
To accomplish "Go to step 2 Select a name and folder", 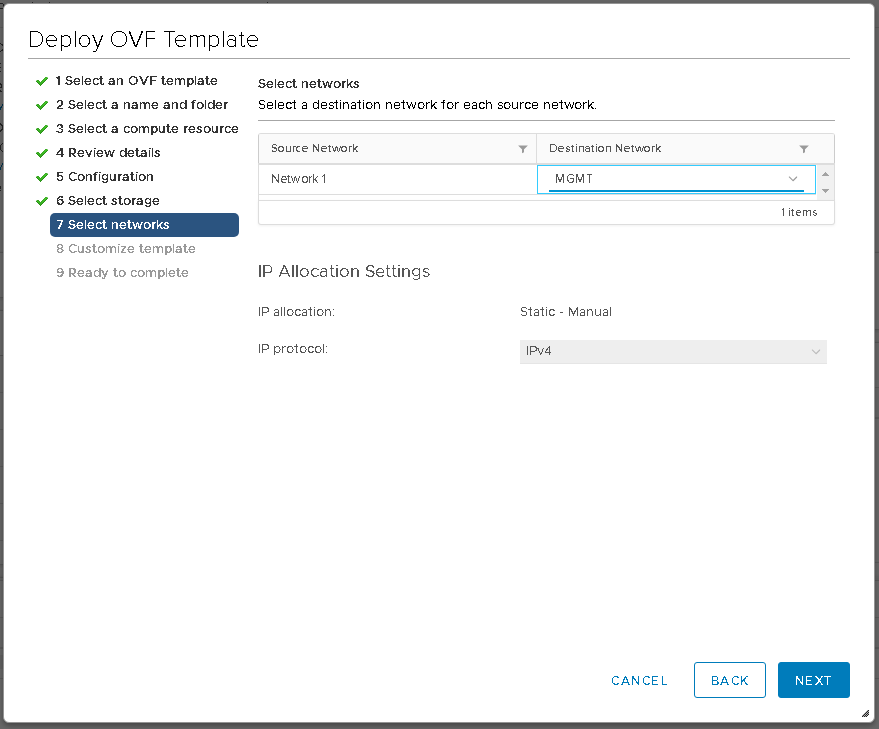I will [x=142, y=105].
